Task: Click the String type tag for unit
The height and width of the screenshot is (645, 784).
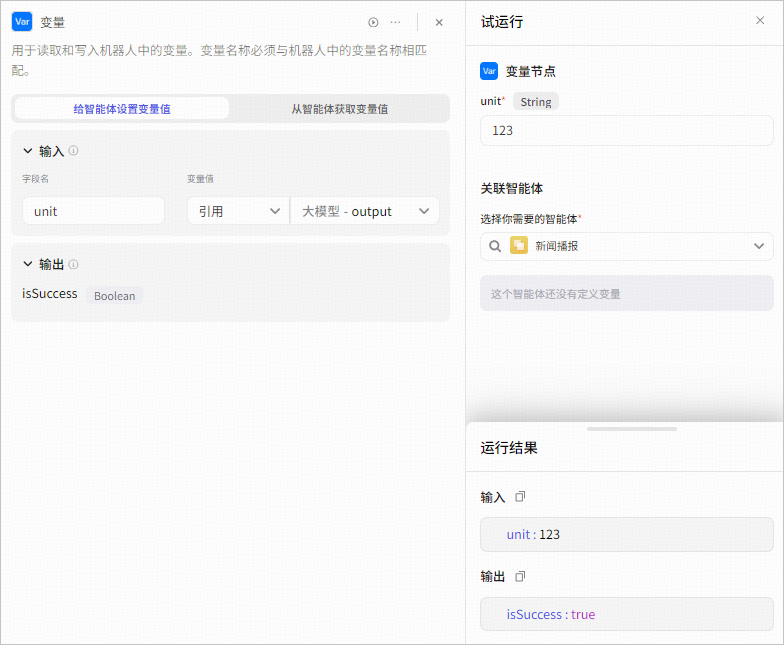Action: [x=536, y=102]
